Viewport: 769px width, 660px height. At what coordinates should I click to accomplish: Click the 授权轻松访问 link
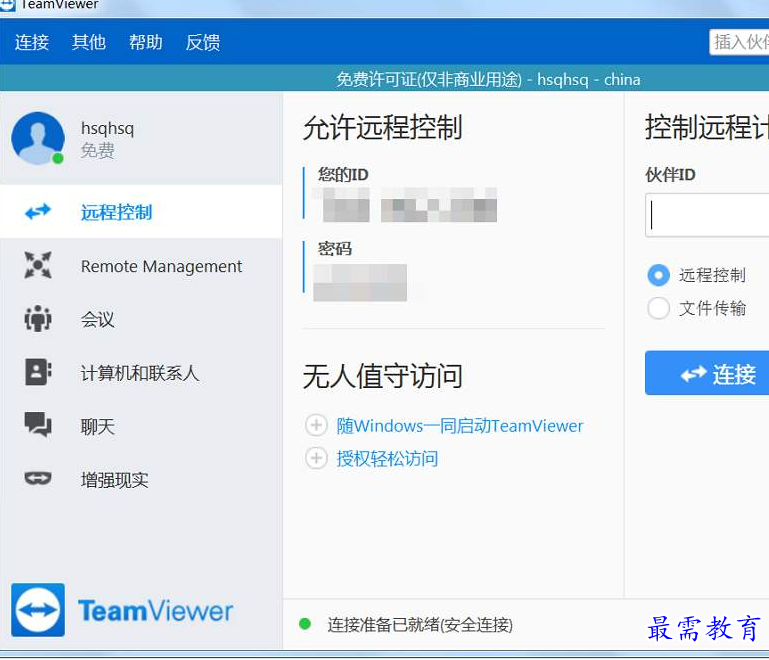click(x=387, y=458)
